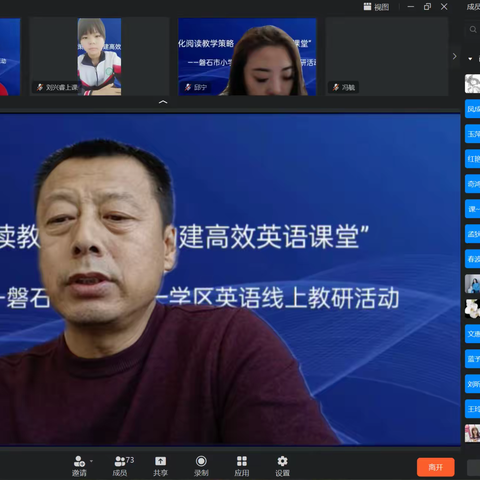This screenshot has width=480, height=480.
Task: Select 刘兴睿上课 video thumbnail
Action: (99, 57)
